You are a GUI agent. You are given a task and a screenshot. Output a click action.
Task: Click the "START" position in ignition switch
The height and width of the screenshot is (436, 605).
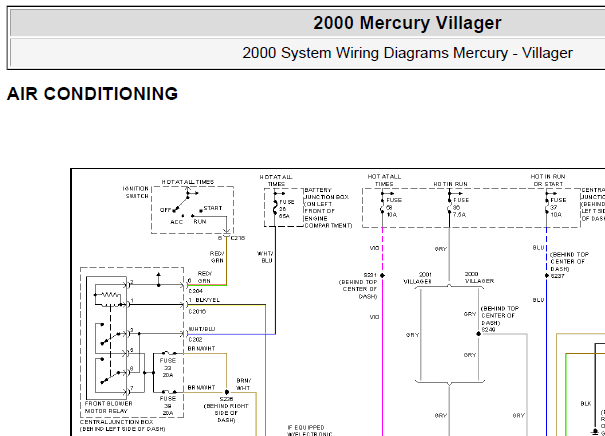(213, 208)
